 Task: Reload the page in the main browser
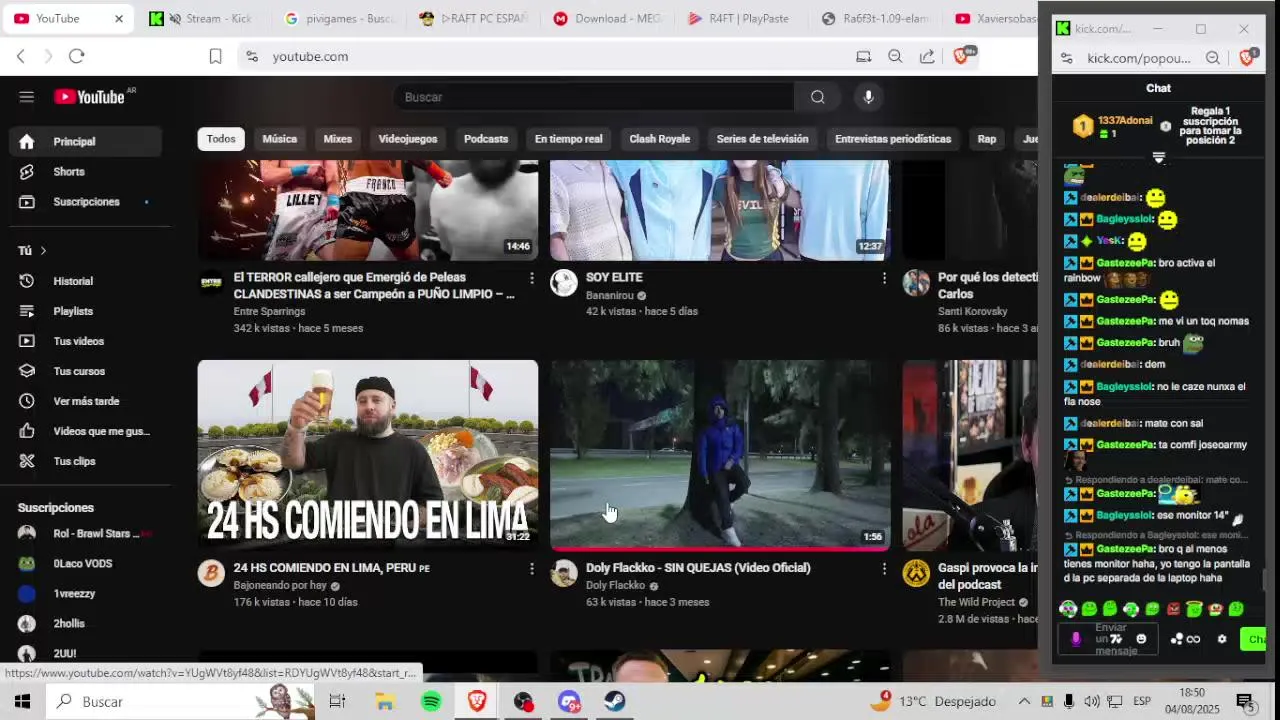[77, 57]
